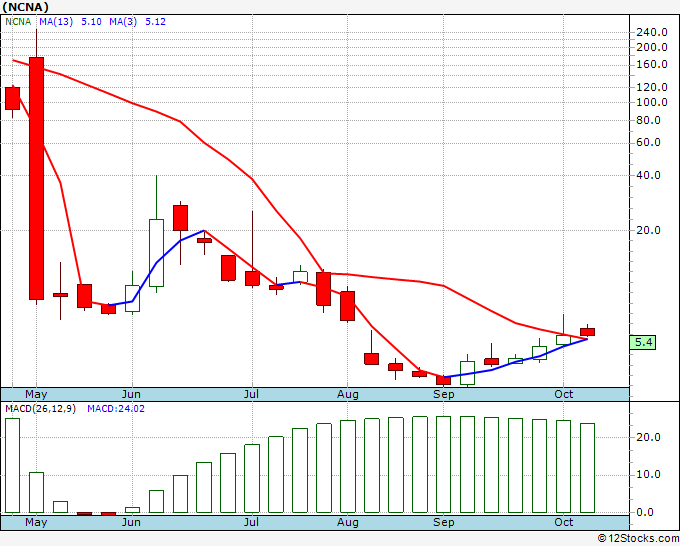
Task: Click the Jun label on MACD axis
Action: 131,522
